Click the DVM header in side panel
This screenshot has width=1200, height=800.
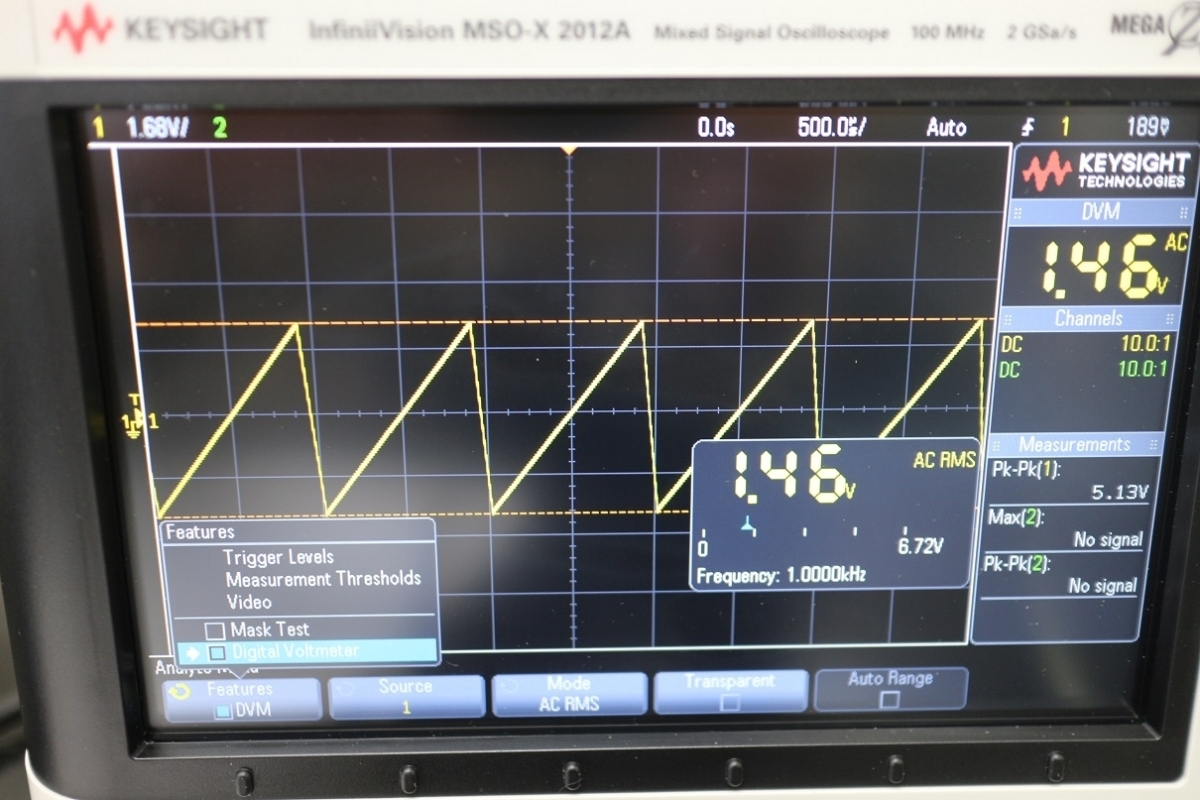point(1100,212)
